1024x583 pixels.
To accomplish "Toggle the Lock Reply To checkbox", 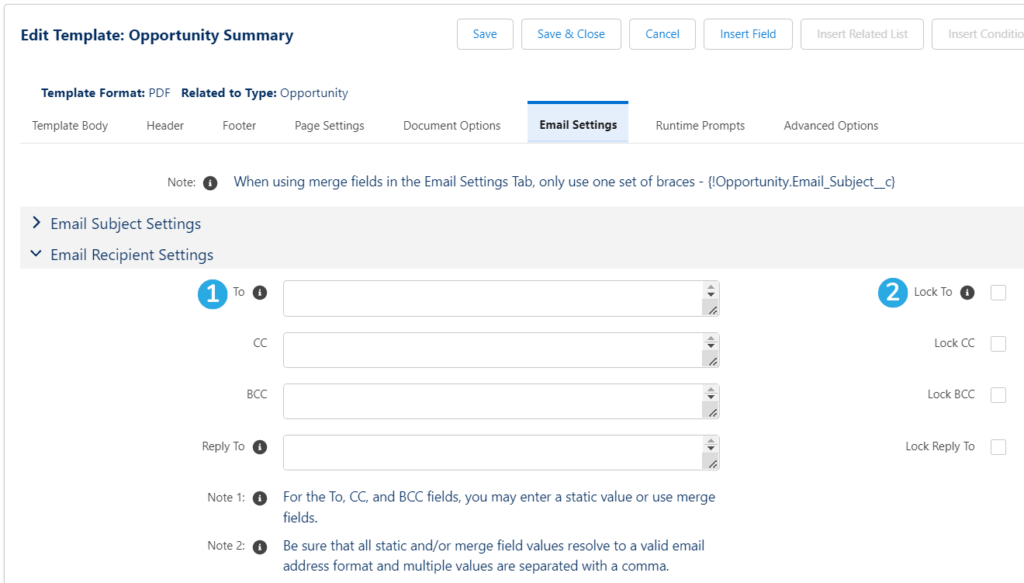I will [997, 446].
